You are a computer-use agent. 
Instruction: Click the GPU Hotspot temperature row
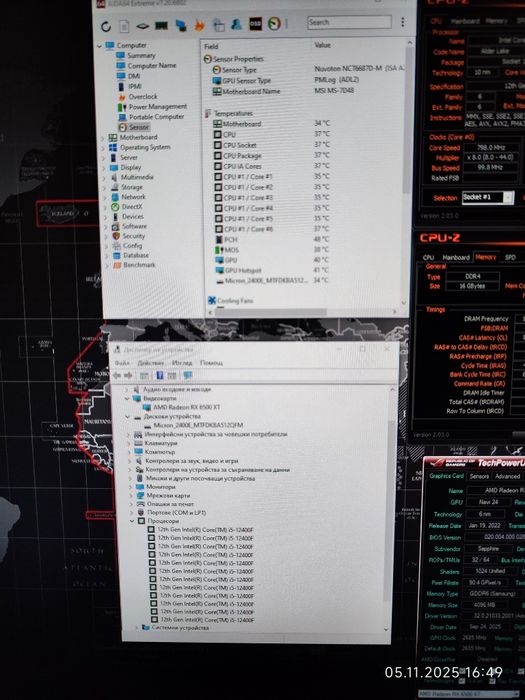pyautogui.click(x=273, y=270)
